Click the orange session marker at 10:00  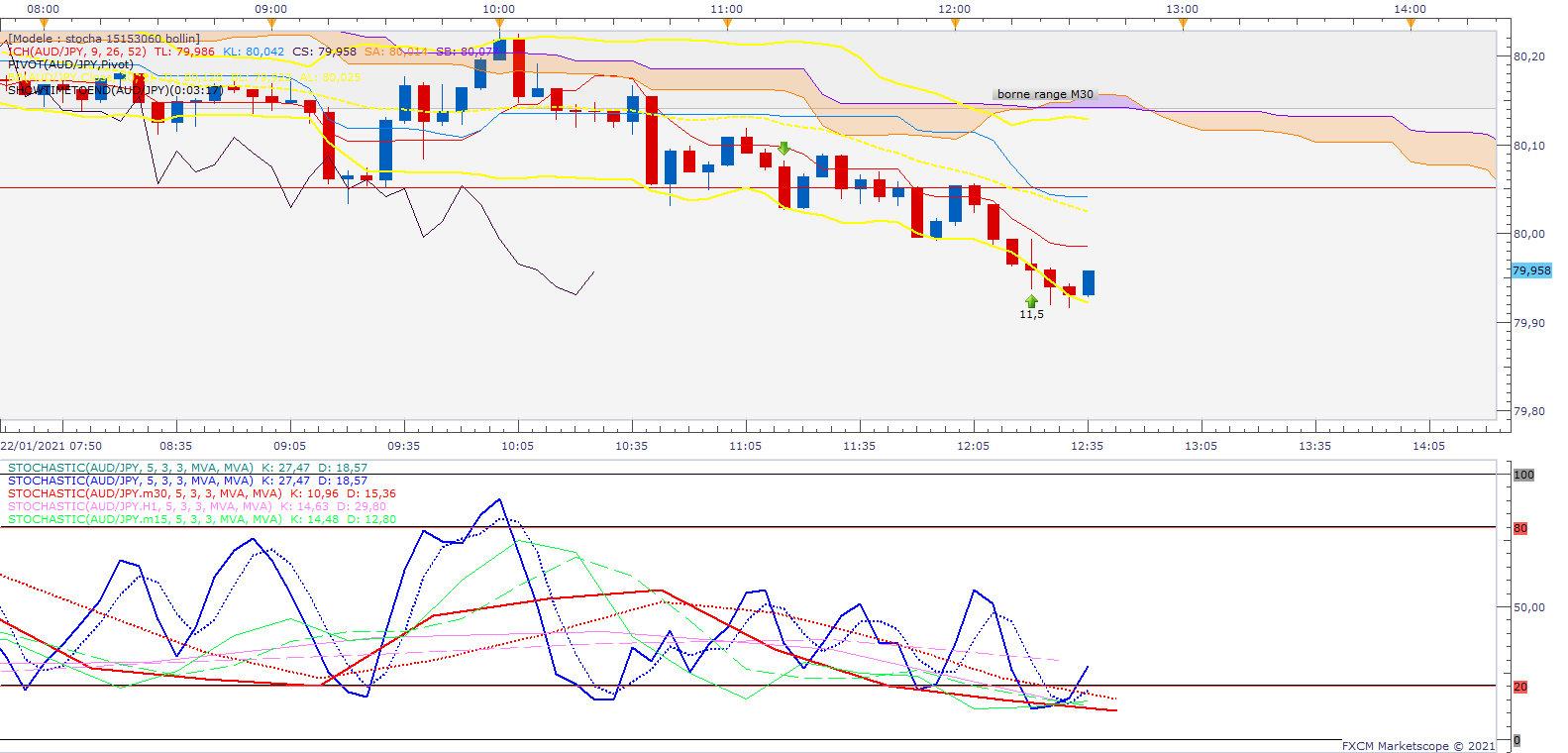(x=499, y=24)
